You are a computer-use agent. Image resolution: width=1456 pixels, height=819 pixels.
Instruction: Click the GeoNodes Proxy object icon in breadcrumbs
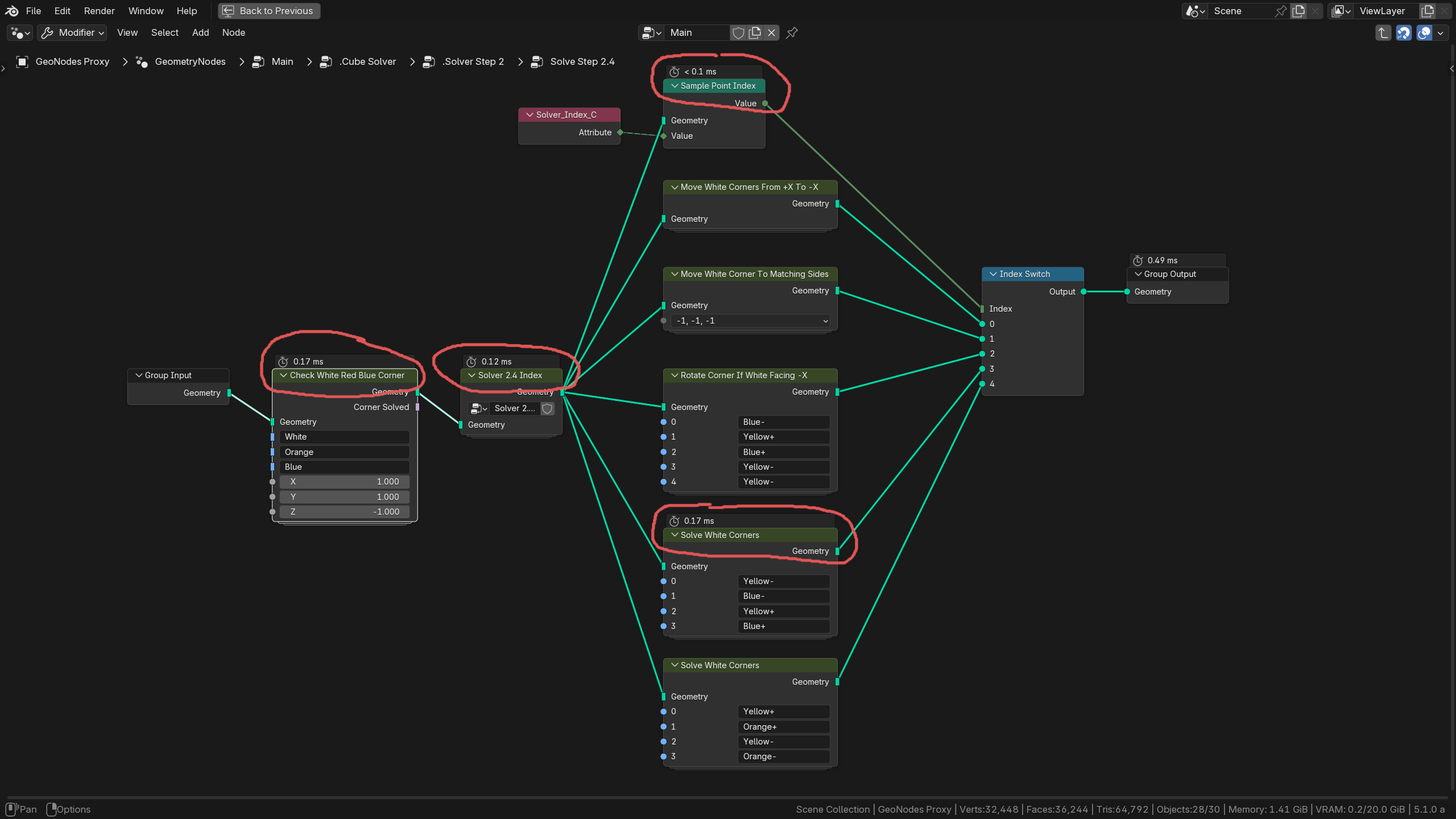(x=22, y=61)
